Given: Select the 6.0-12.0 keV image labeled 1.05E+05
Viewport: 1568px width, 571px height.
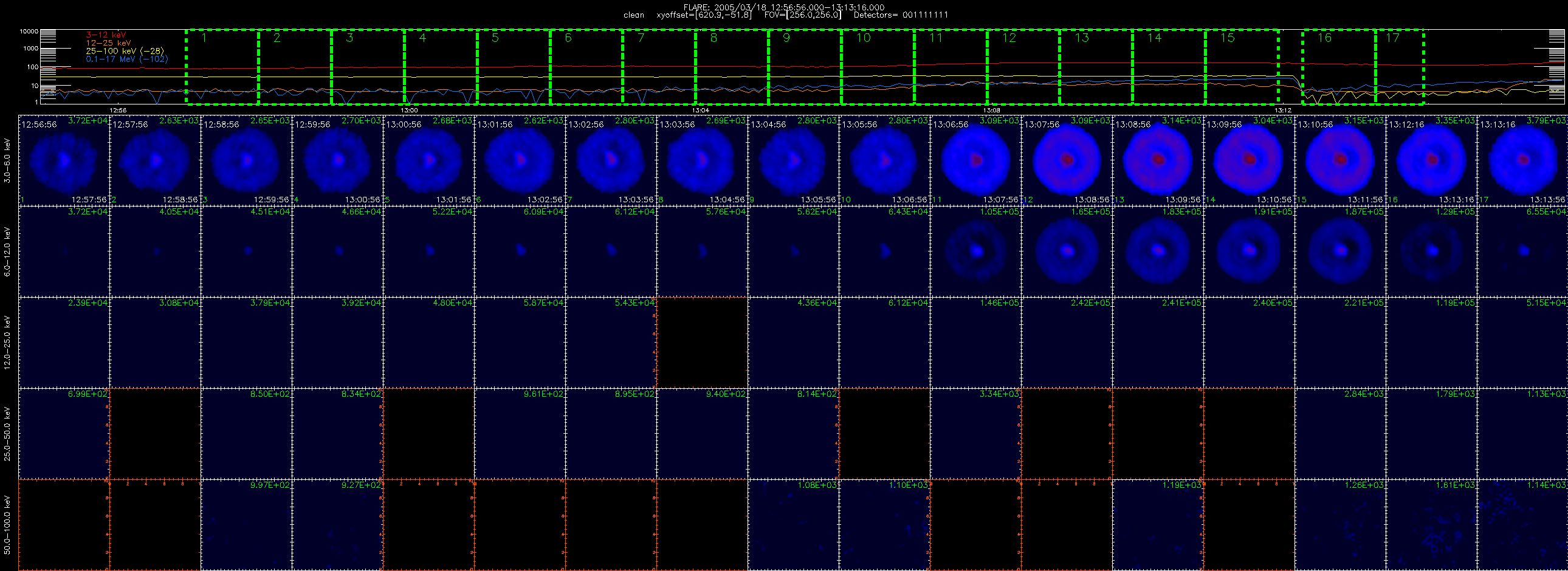Looking at the screenshot, I should (x=975, y=251).
